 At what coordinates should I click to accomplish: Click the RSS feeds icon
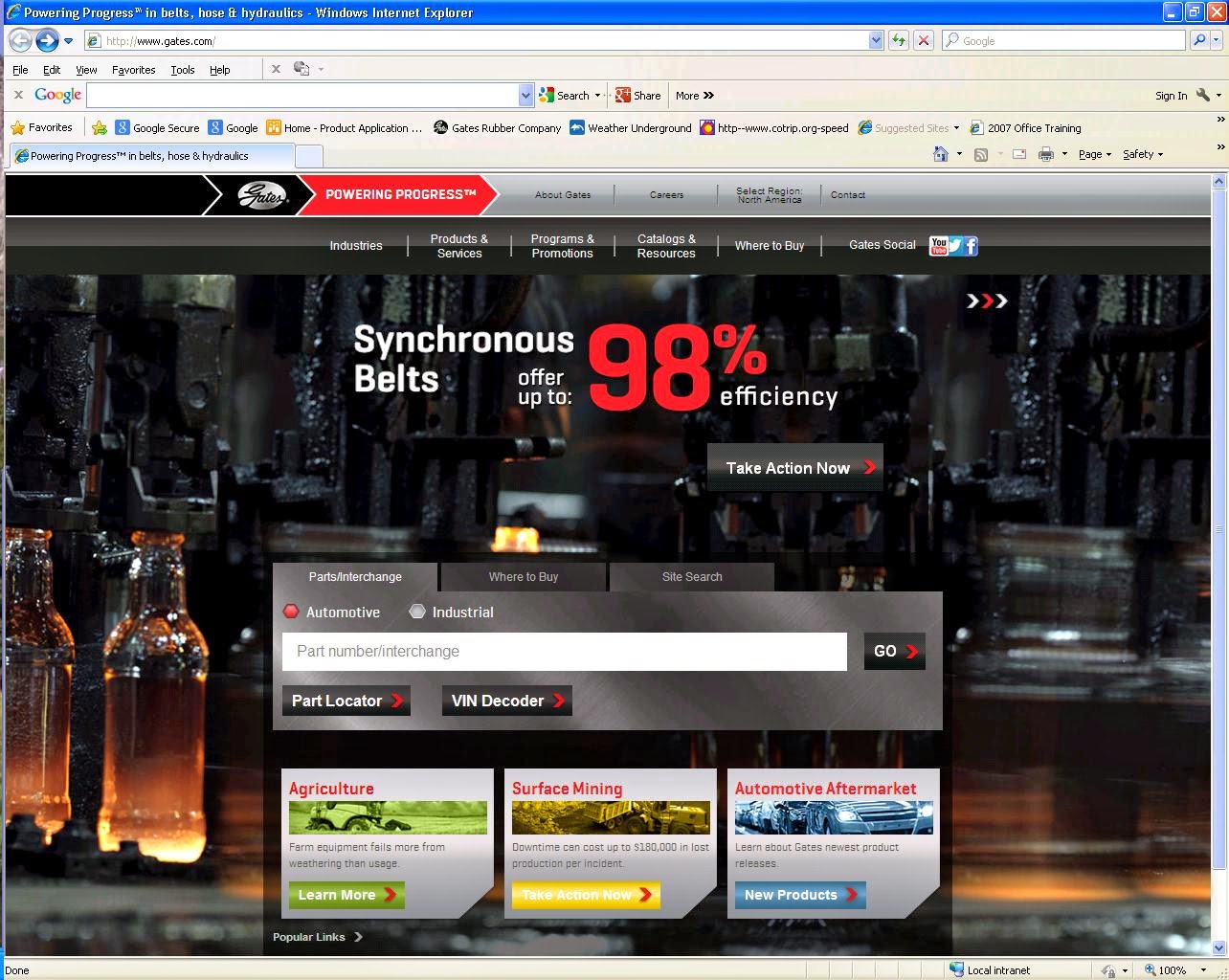(981, 154)
